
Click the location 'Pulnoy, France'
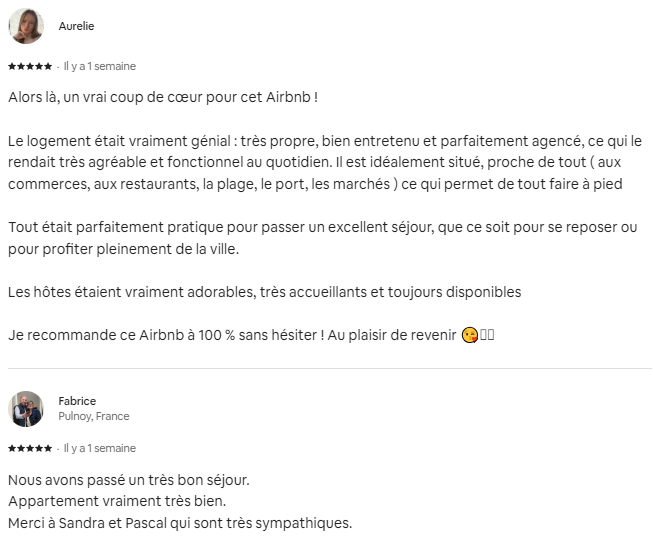[x=94, y=416]
